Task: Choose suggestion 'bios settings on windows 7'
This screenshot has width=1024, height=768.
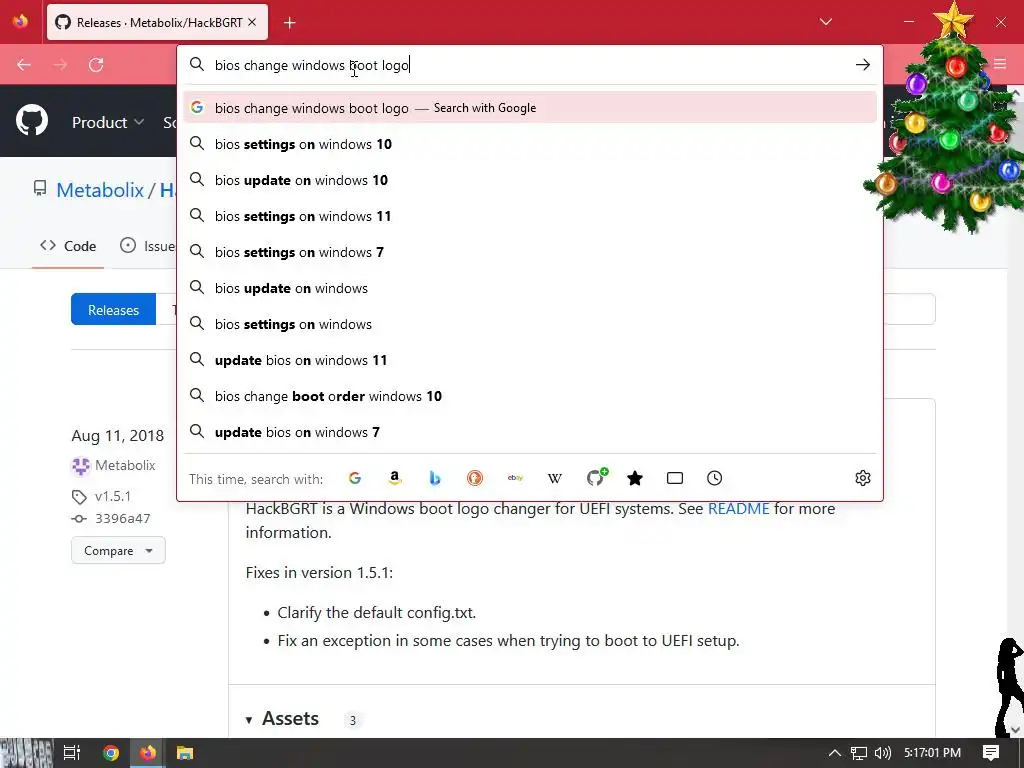Action: click(x=530, y=251)
